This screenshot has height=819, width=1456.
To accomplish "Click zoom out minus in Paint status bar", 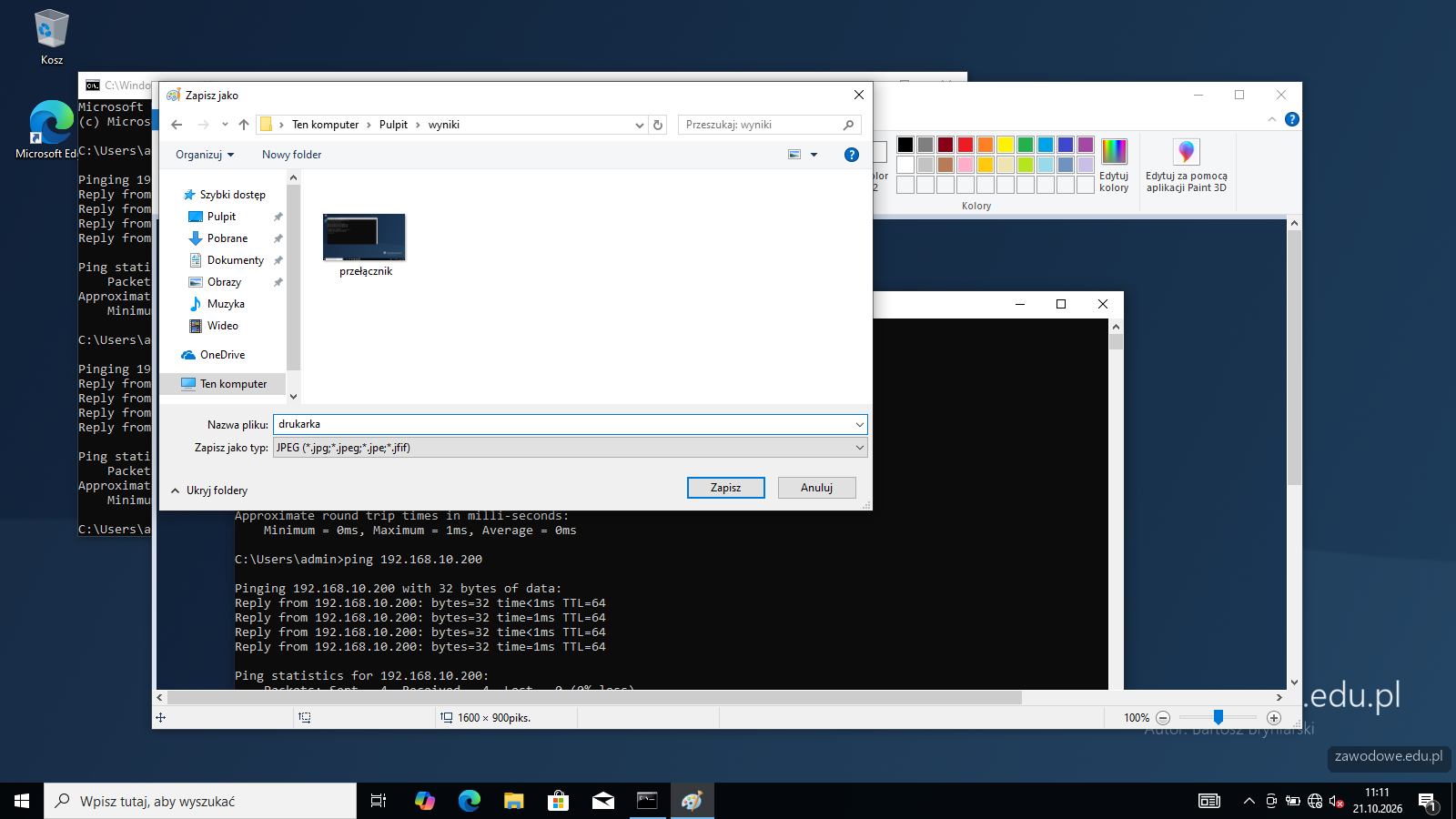I will (x=1163, y=718).
